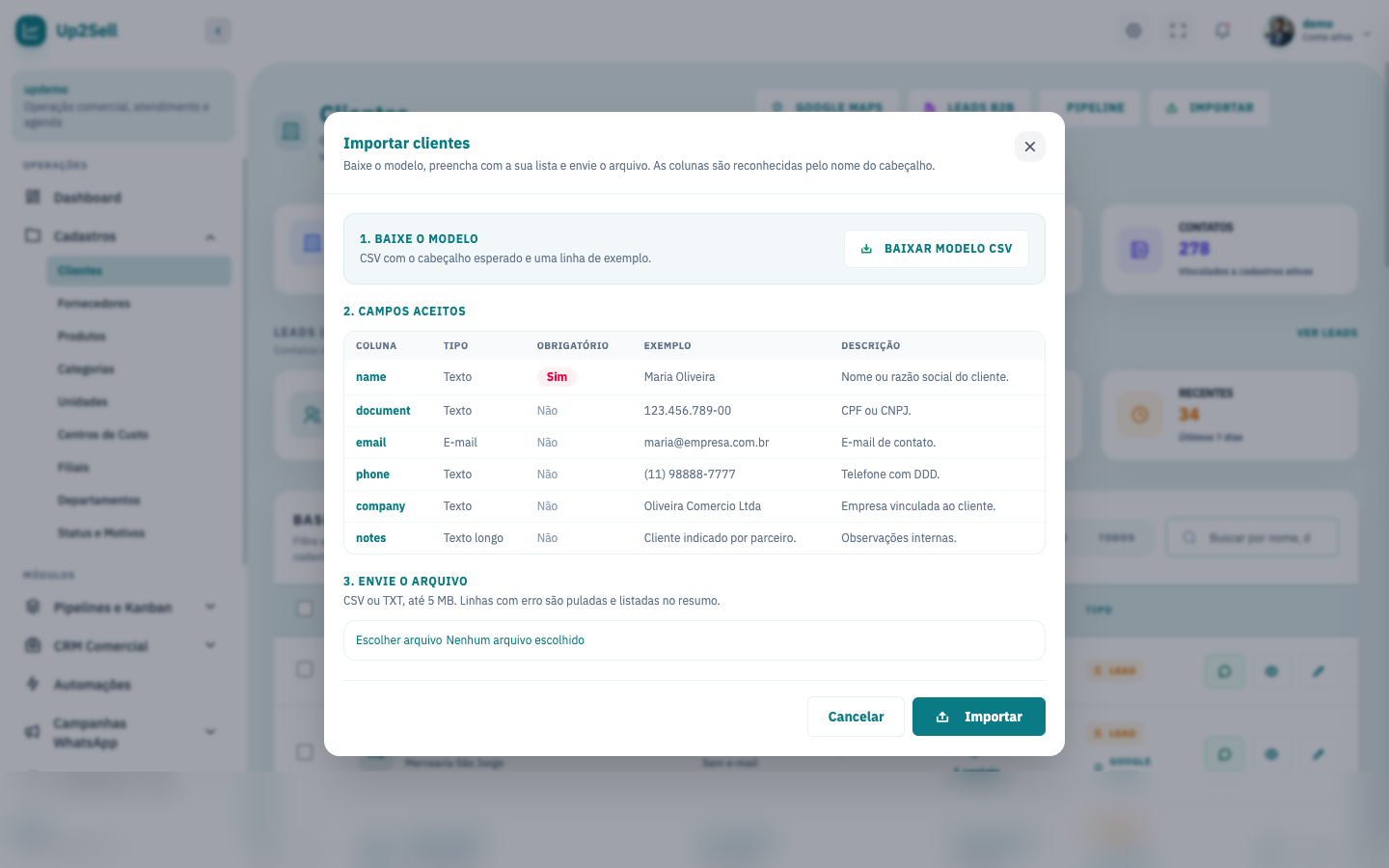
Task: Select the 'phone' column field
Action: pos(372,475)
